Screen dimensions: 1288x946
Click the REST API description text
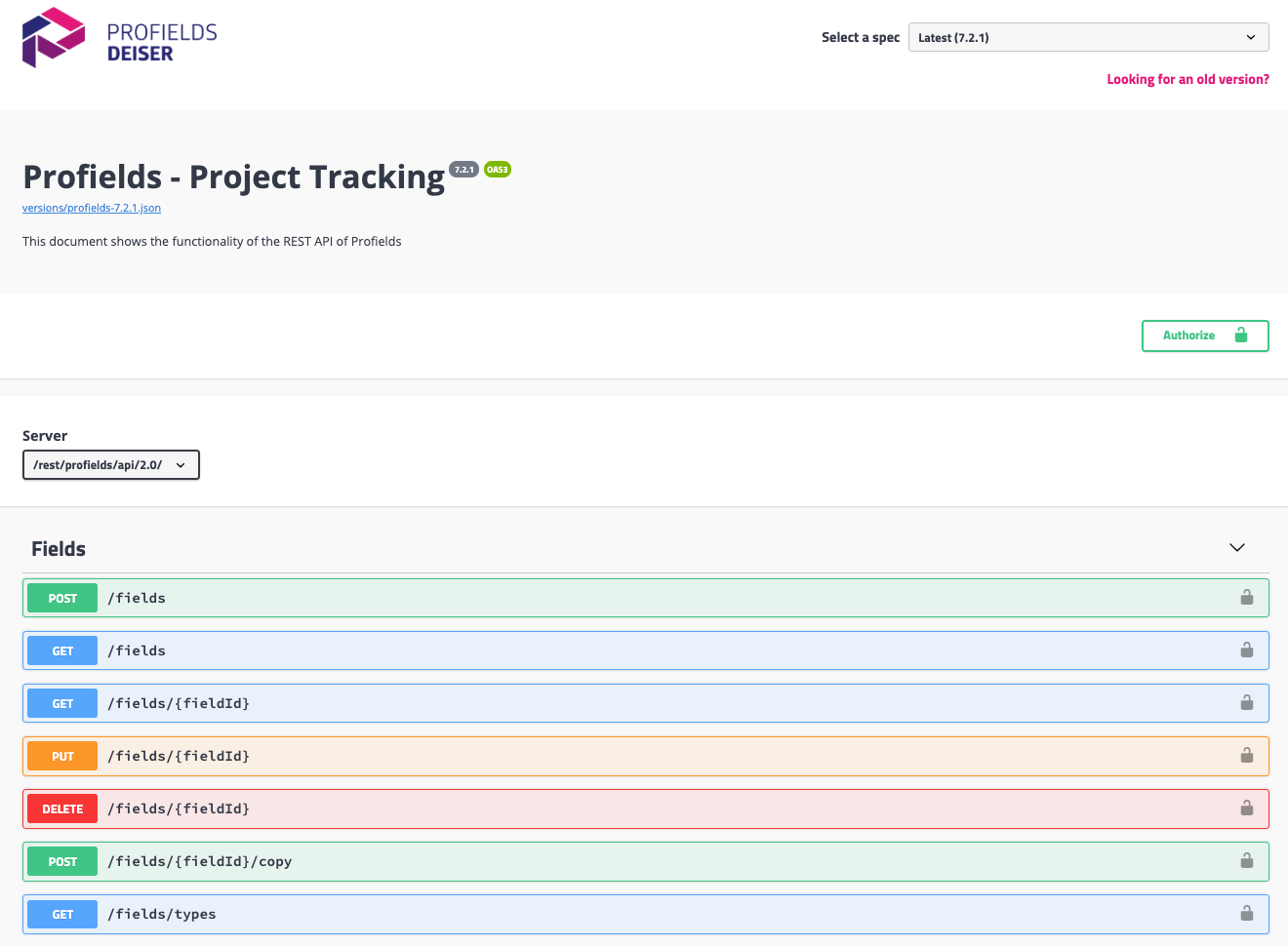coord(212,241)
